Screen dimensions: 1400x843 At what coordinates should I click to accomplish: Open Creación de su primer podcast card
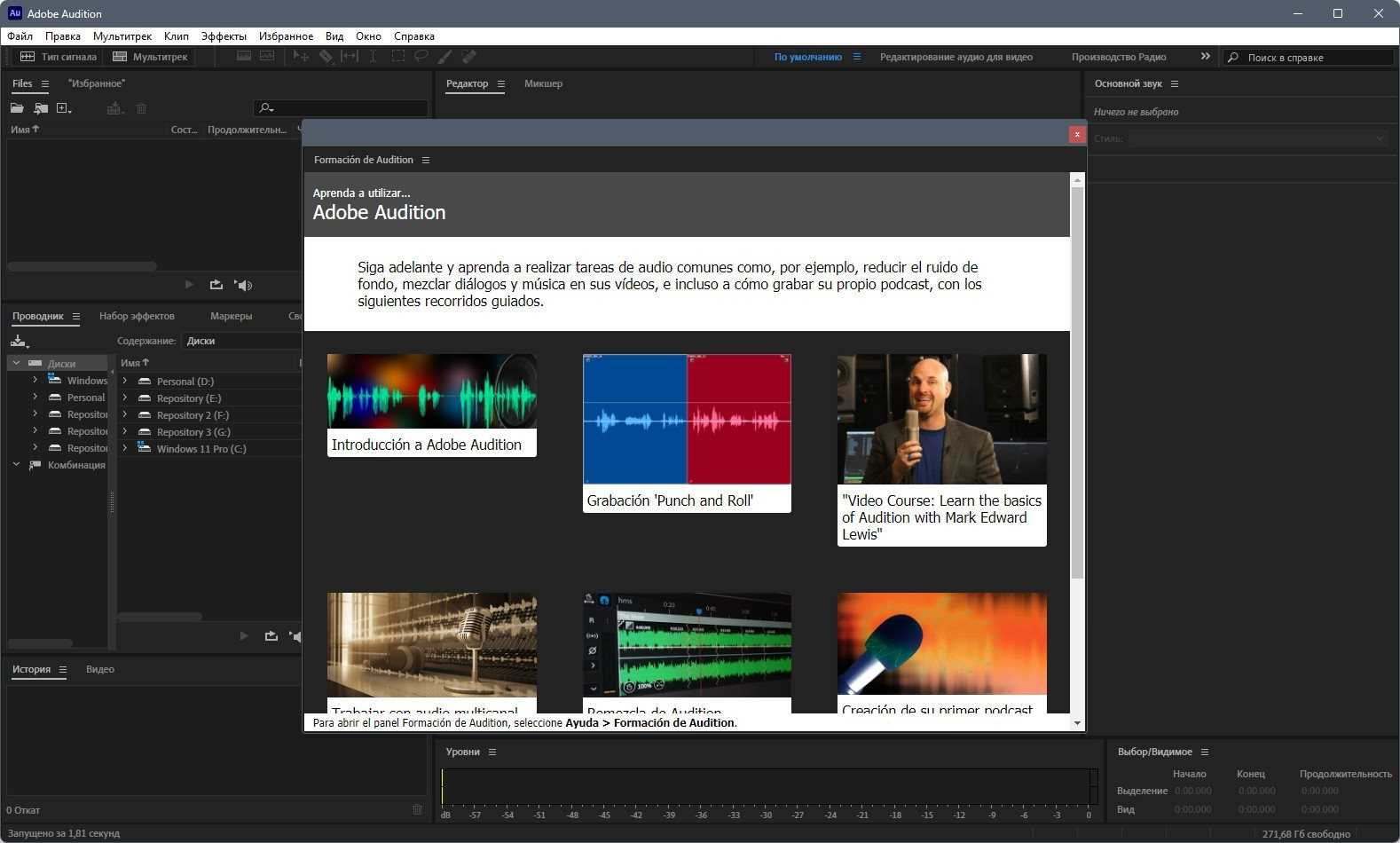click(942, 653)
